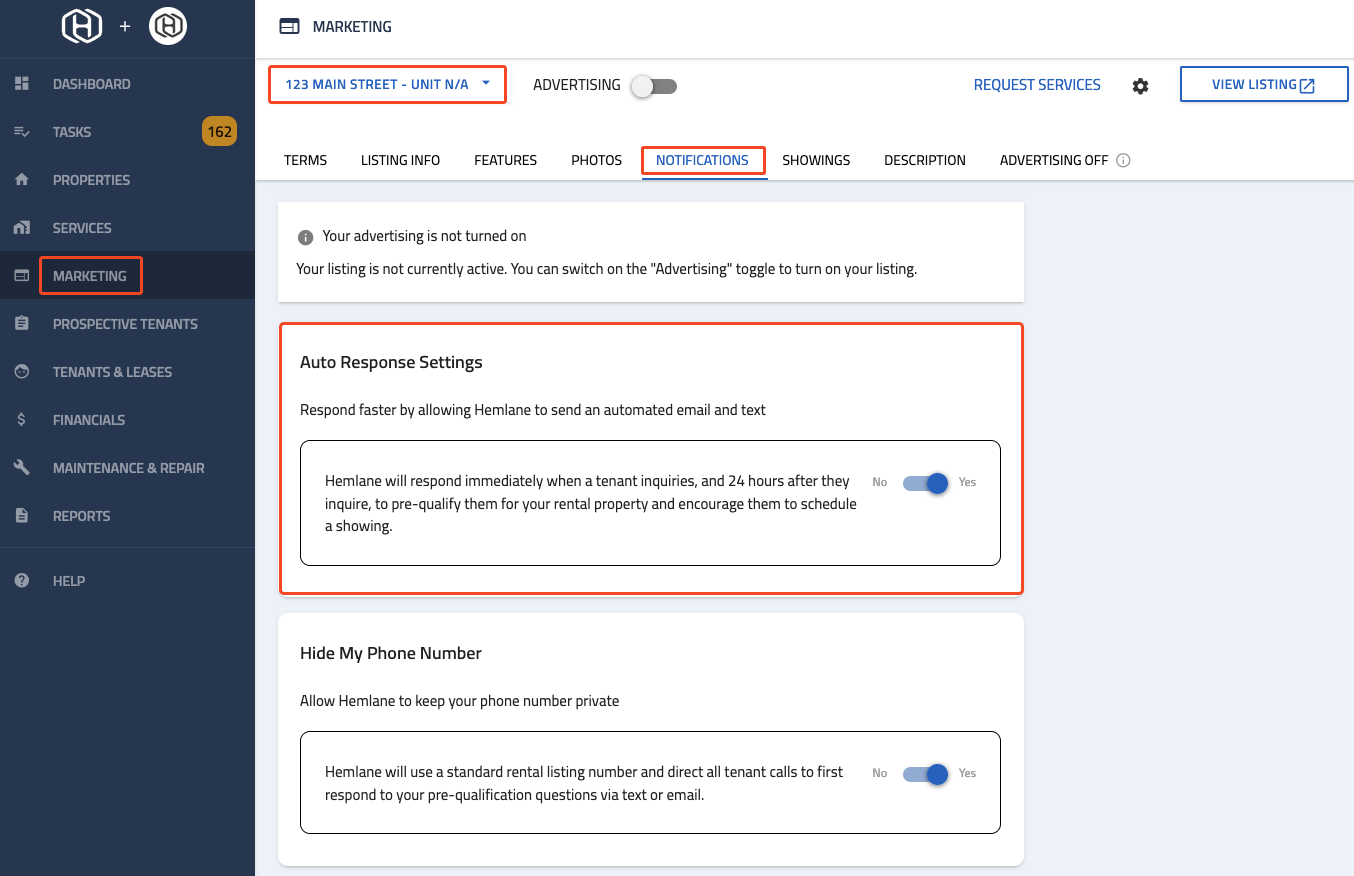
Task: Open Reports in the sidebar
Action: pos(82,516)
